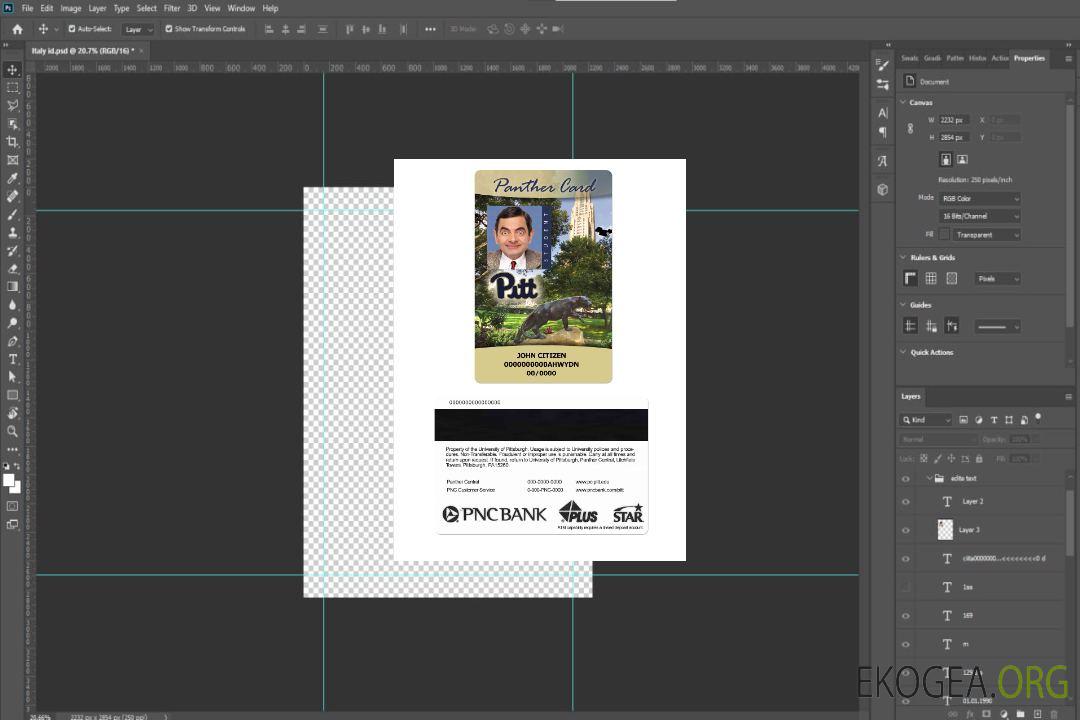The height and width of the screenshot is (720, 1080).
Task: Select the Pen tool
Action: pyautogui.click(x=12, y=341)
